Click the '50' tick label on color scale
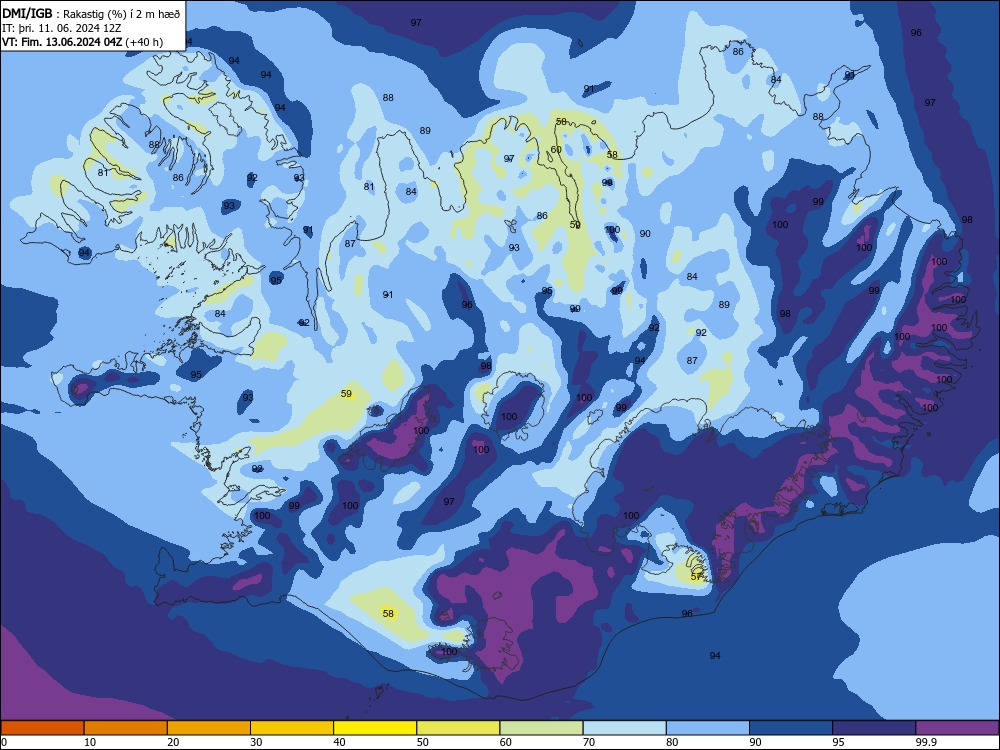 point(422,742)
